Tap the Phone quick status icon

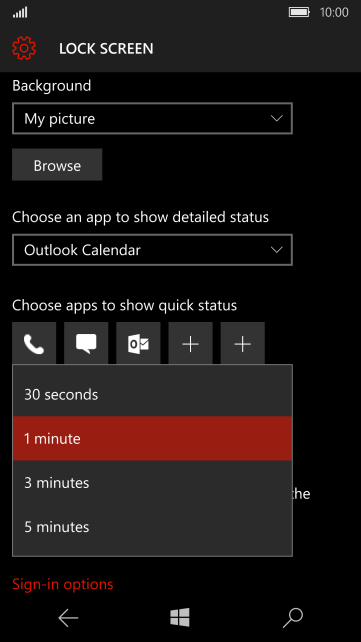(x=34, y=343)
